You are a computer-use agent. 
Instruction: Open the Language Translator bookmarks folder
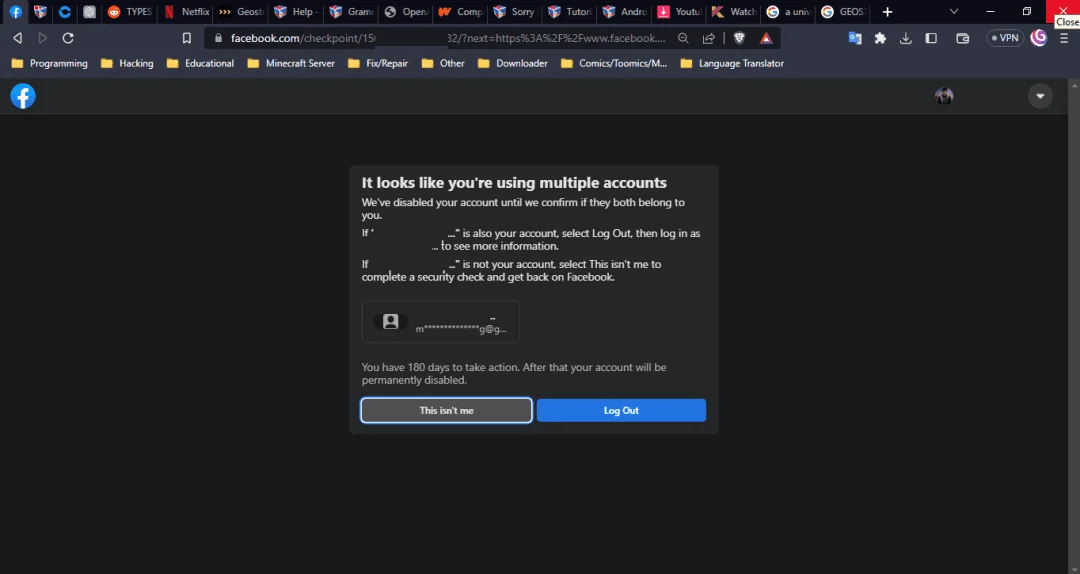point(731,63)
